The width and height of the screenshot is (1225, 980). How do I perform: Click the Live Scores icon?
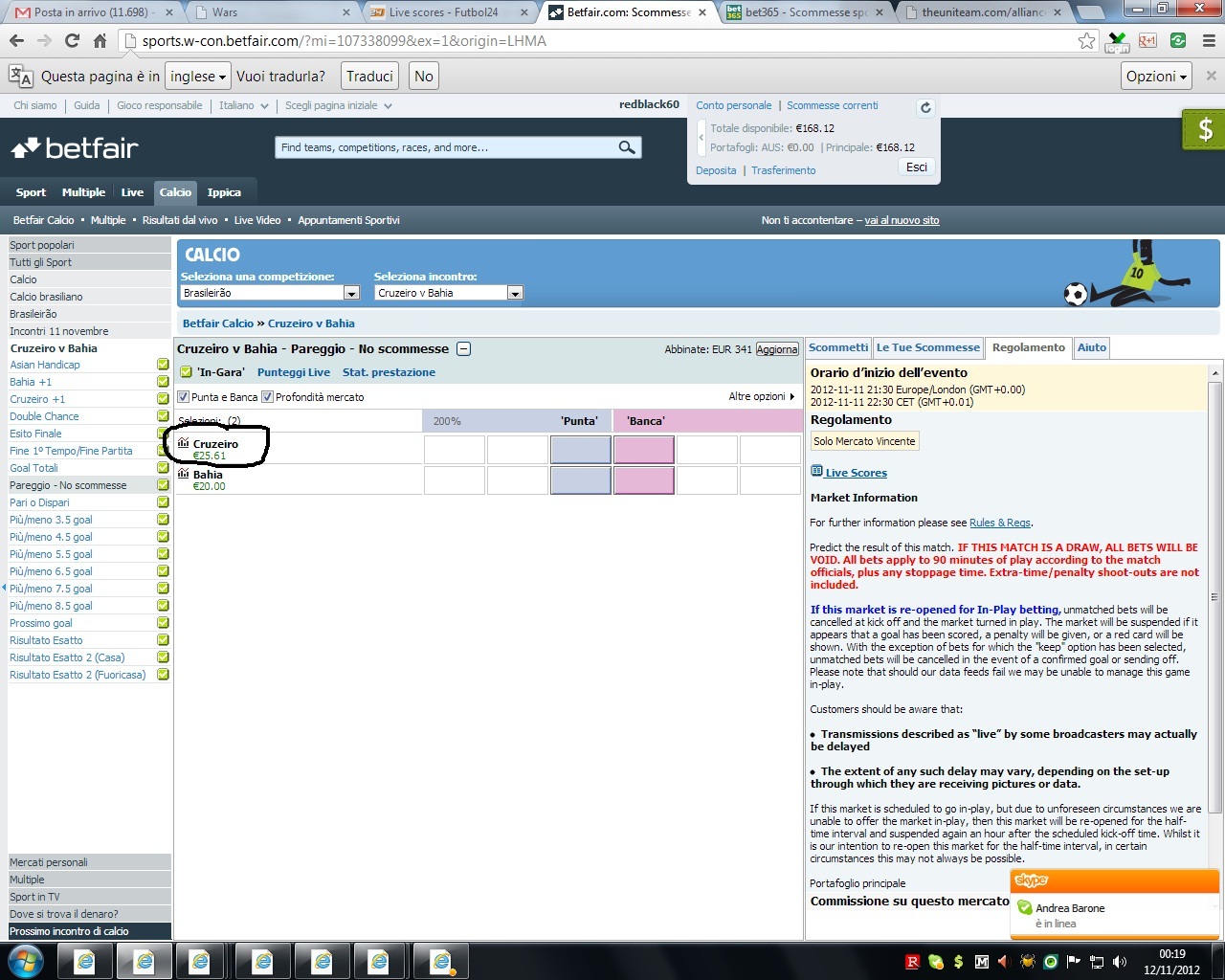[x=816, y=472]
